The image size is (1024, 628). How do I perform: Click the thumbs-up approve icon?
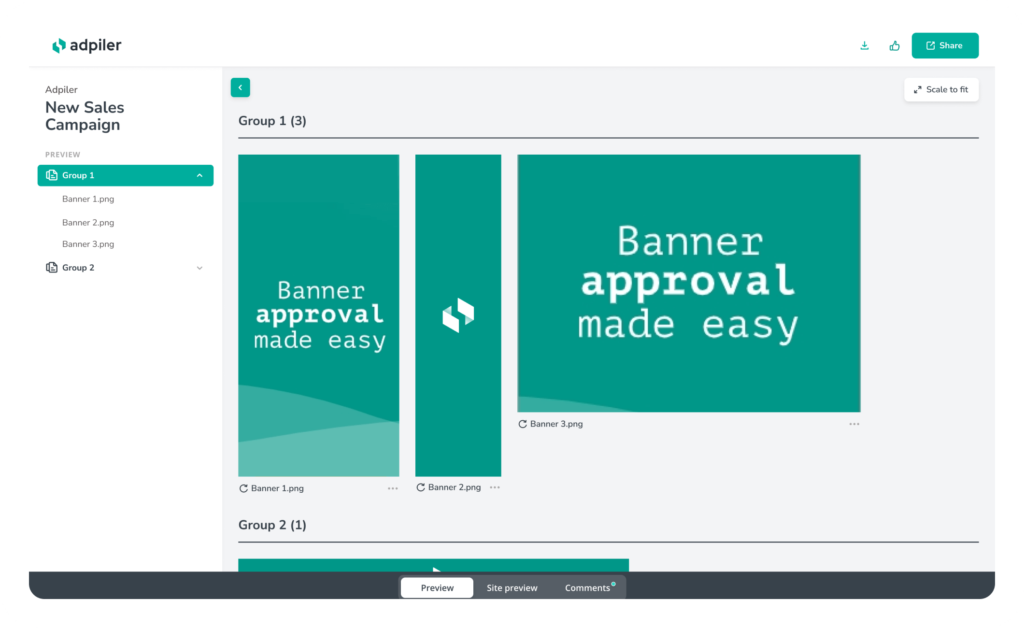coord(894,46)
